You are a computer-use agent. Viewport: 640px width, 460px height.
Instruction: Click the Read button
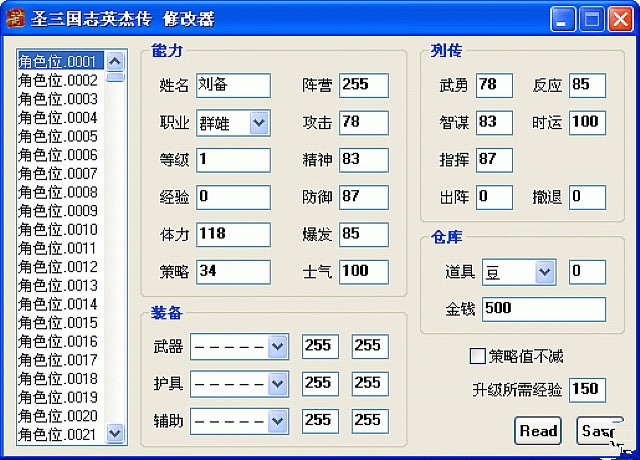tap(538, 431)
